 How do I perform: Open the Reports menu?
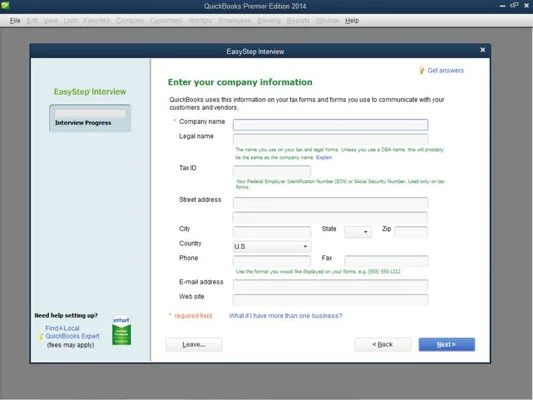(x=298, y=21)
